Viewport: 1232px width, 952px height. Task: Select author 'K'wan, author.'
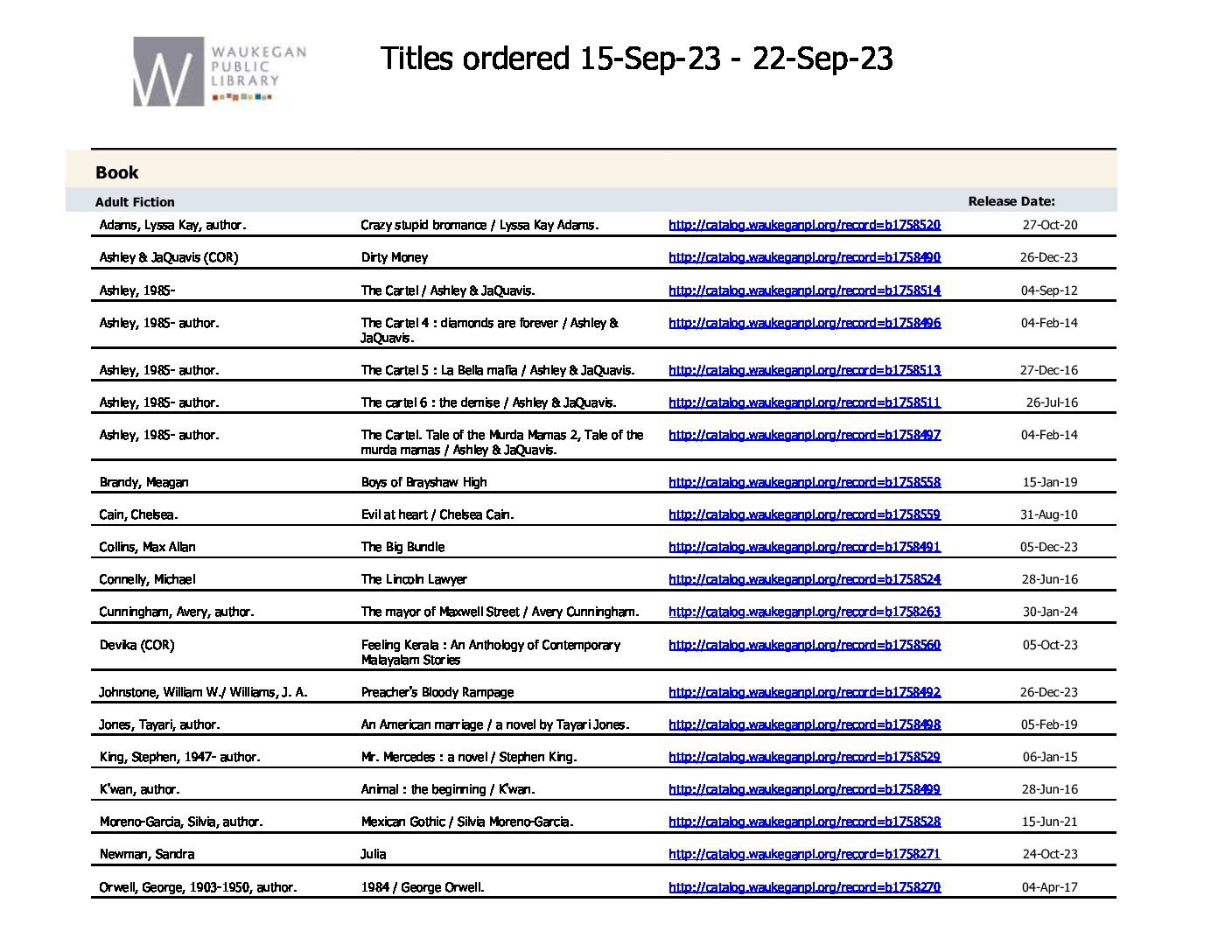click(x=139, y=789)
